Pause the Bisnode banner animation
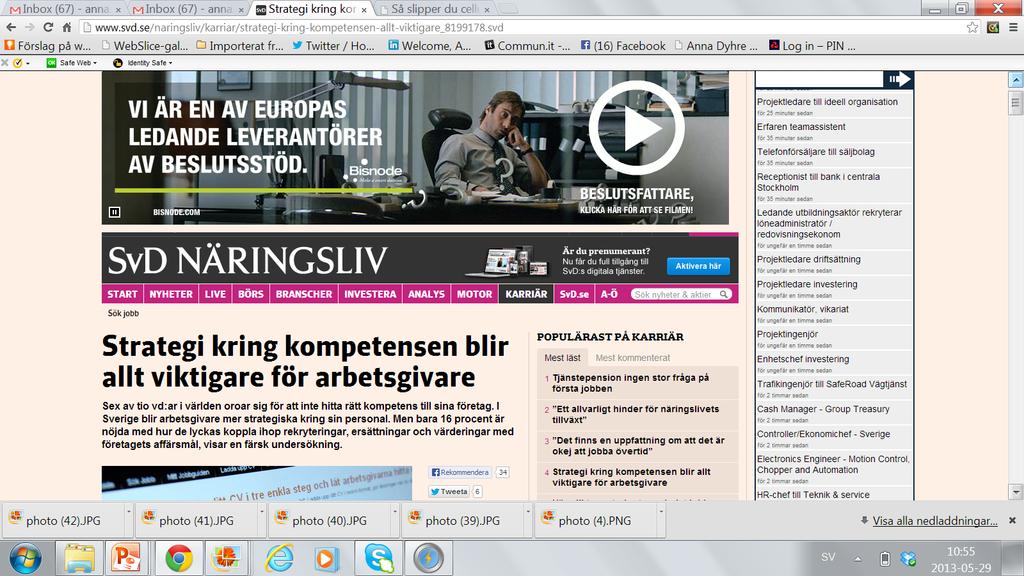This screenshot has height=576, width=1024. point(114,212)
